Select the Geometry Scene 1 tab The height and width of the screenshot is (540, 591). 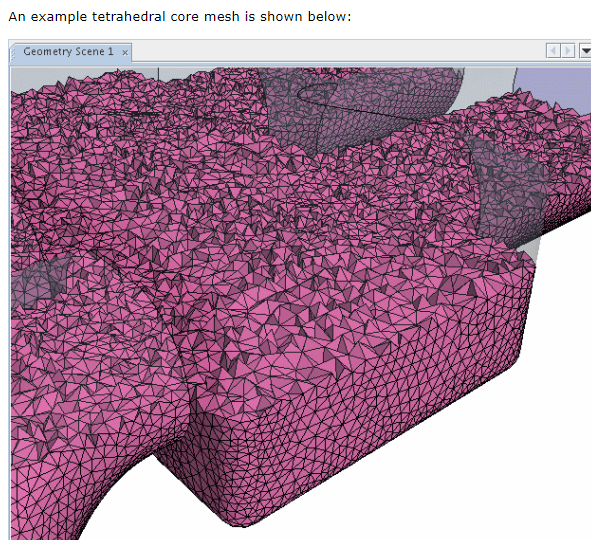tap(69, 52)
